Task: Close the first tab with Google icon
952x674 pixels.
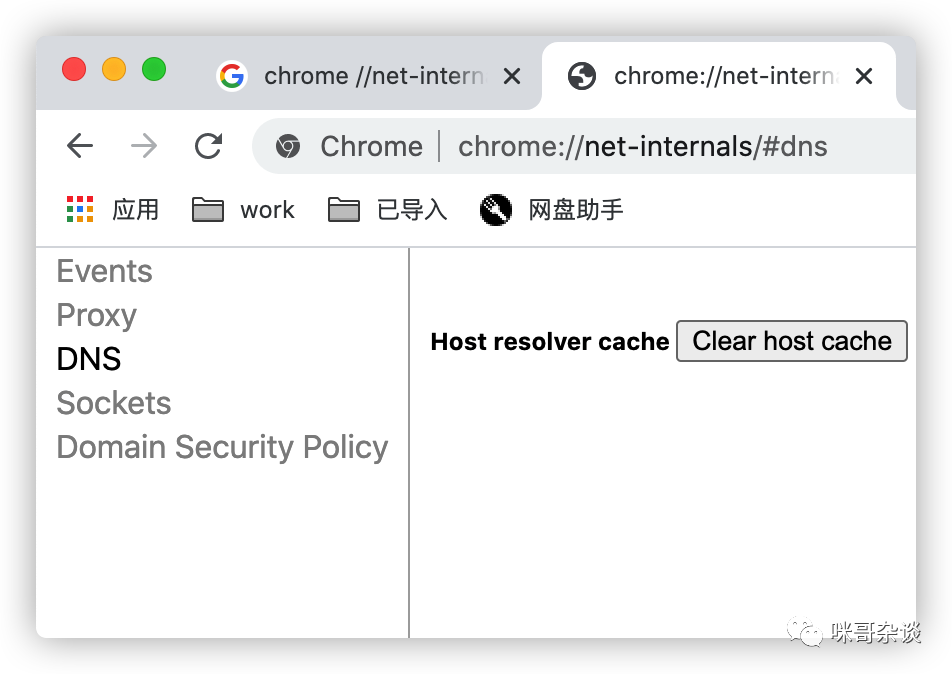Action: [x=512, y=77]
